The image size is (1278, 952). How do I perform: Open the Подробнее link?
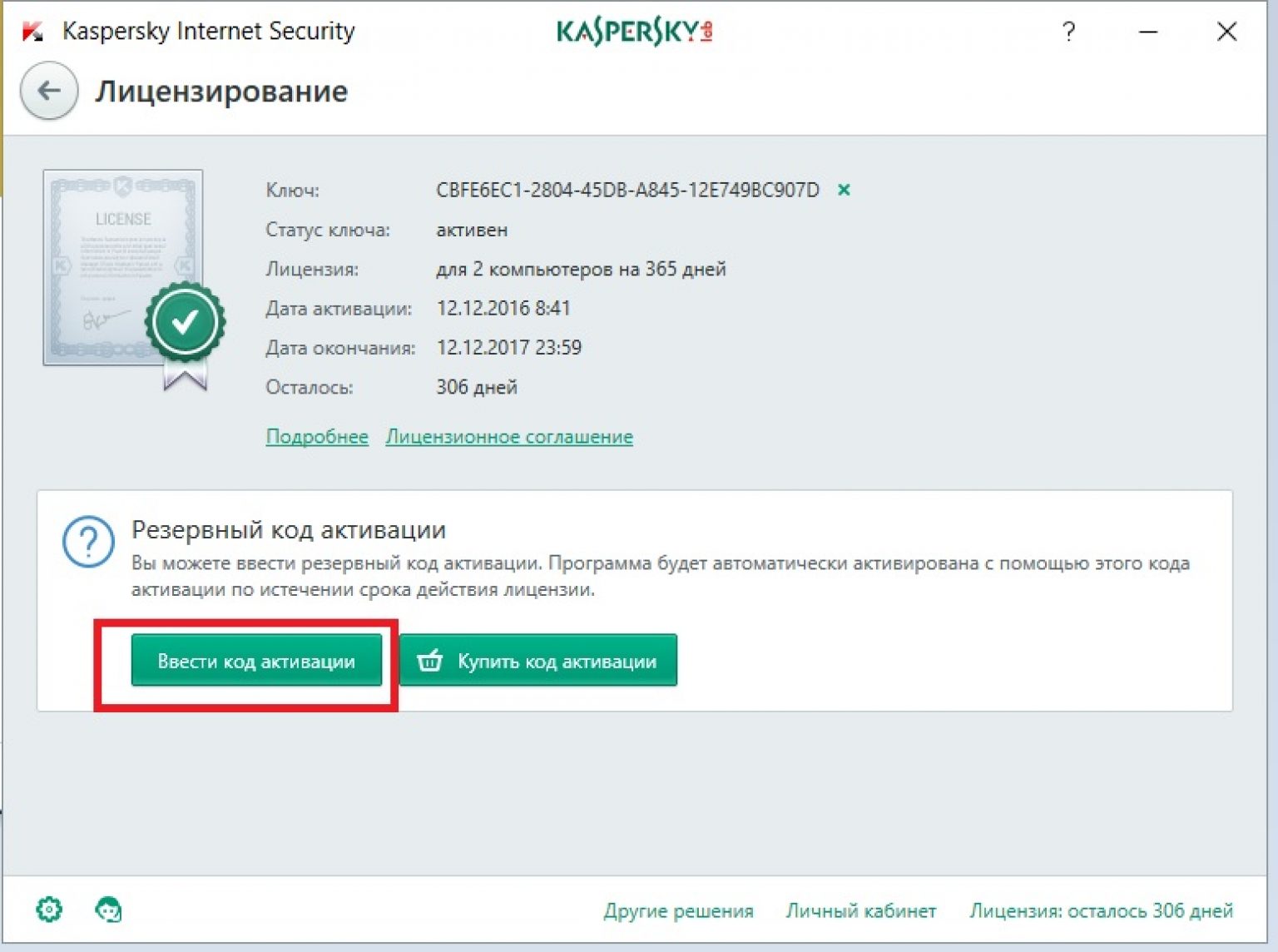pos(317,437)
